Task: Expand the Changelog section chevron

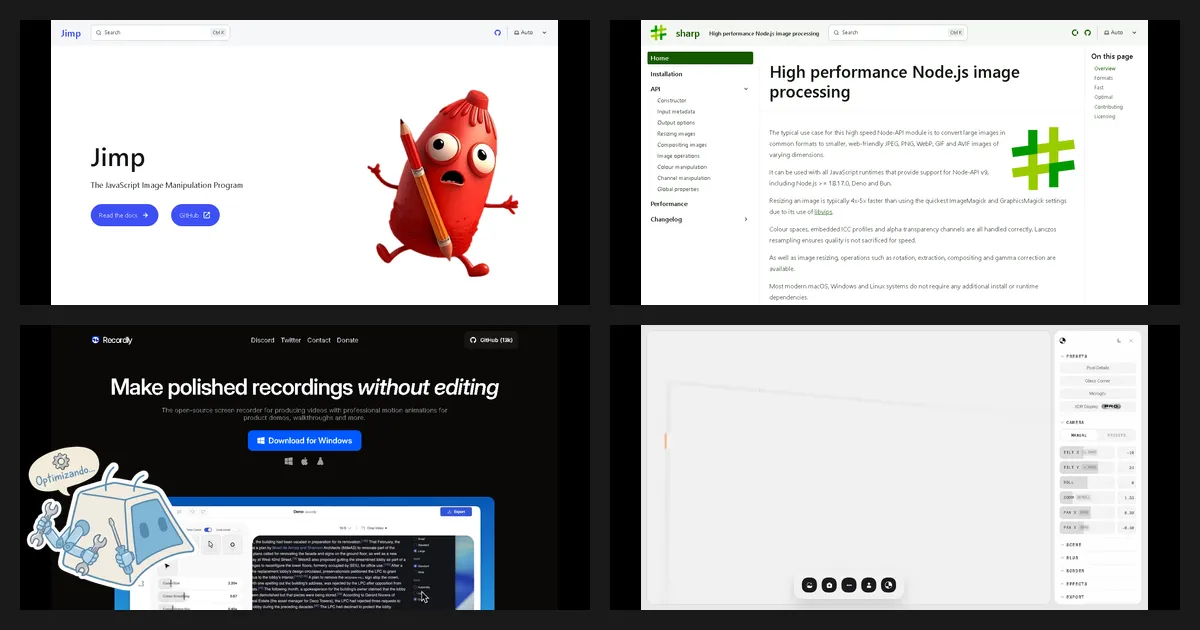Action: pos(746,219)
